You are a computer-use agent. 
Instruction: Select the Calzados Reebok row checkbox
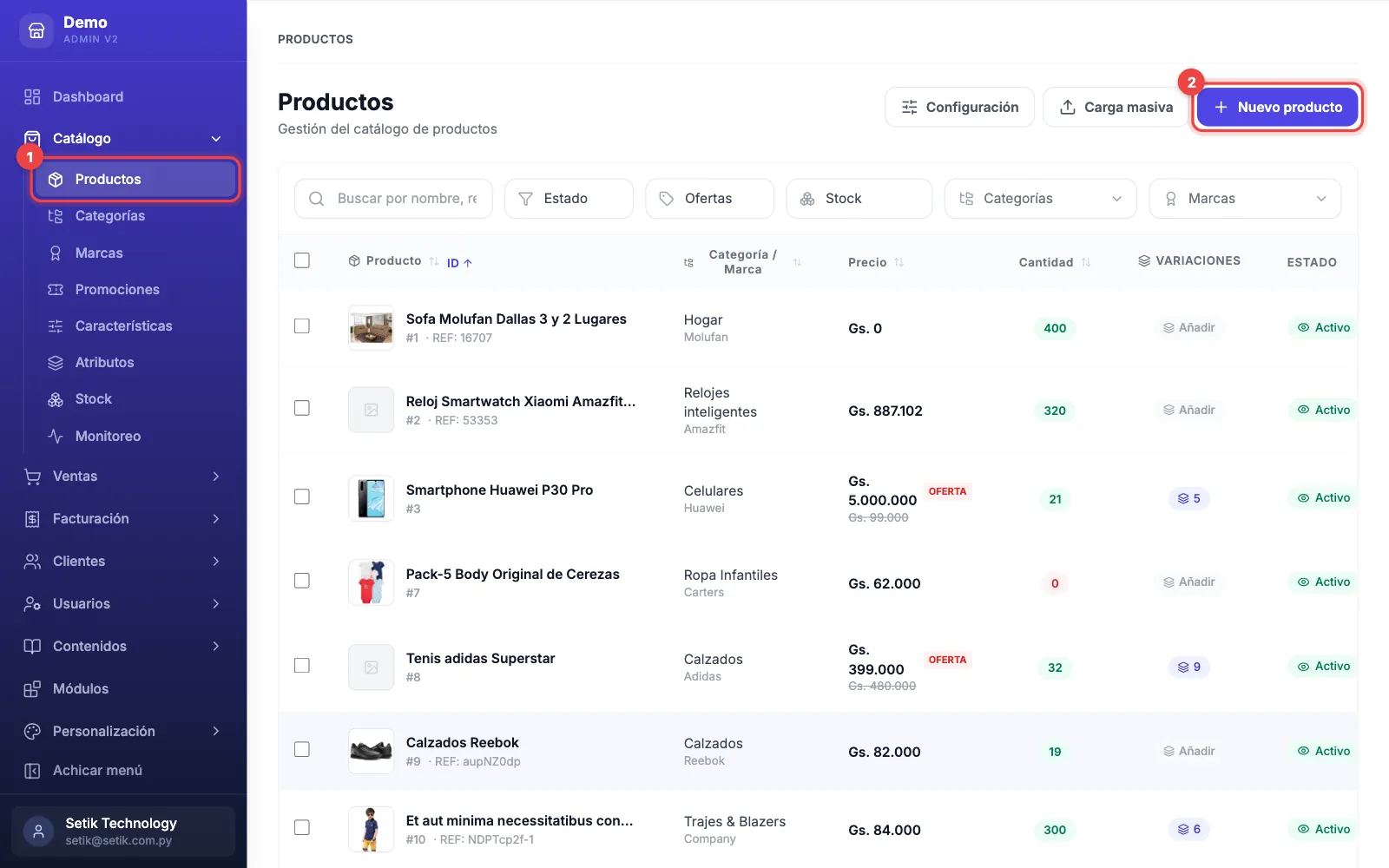click(302, 749)
